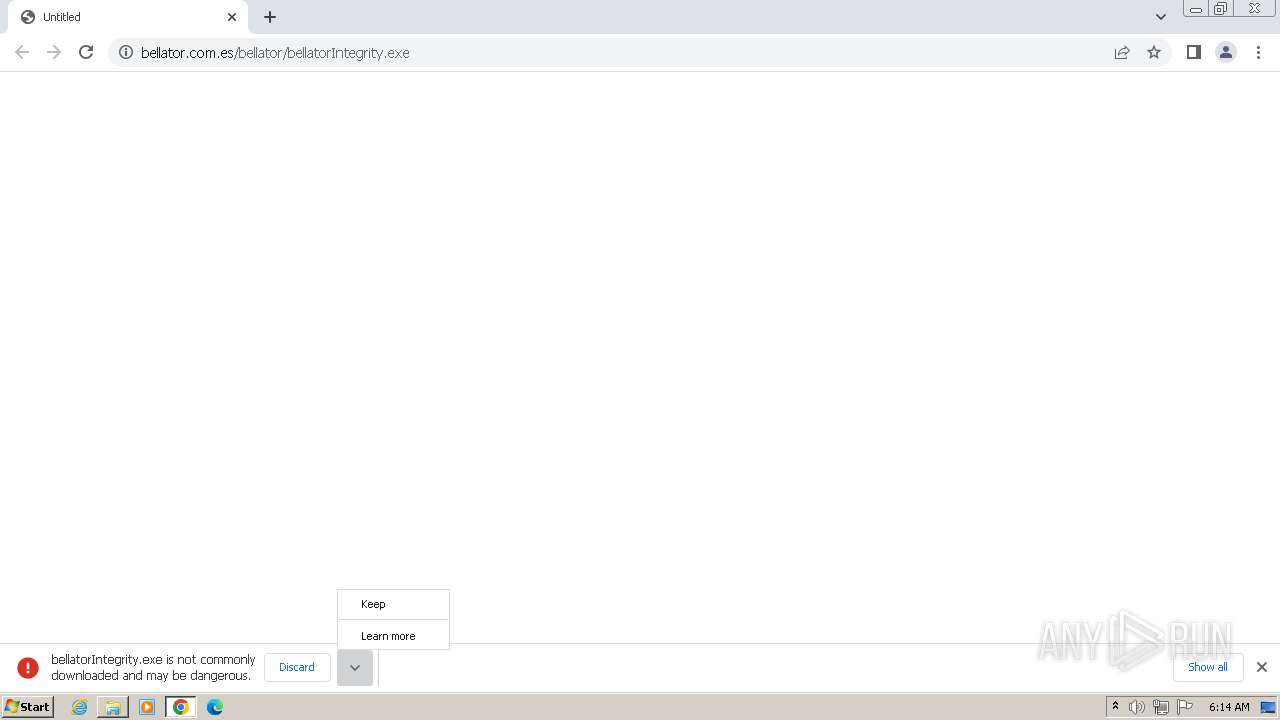Toggle download options chevron
Image resolution: width=1280 pixels, height=720 pixels.
[355, 668]
